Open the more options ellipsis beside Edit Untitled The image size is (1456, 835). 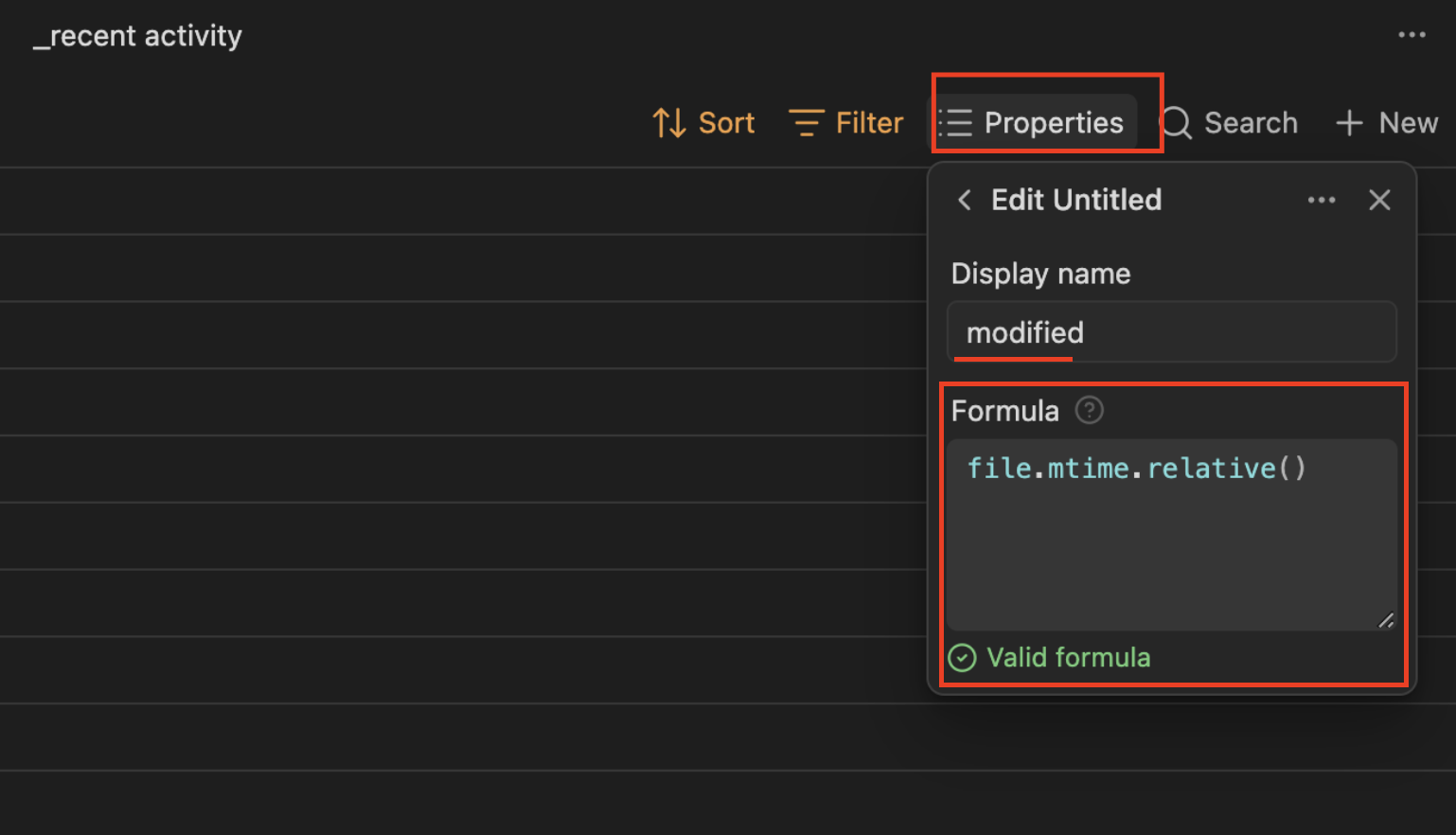click(1322, 200)
